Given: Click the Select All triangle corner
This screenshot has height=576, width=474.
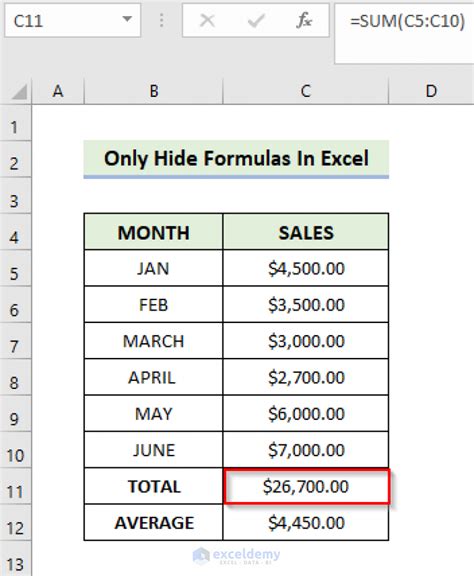Looking at the screenshot, I should tap(19, 92).
